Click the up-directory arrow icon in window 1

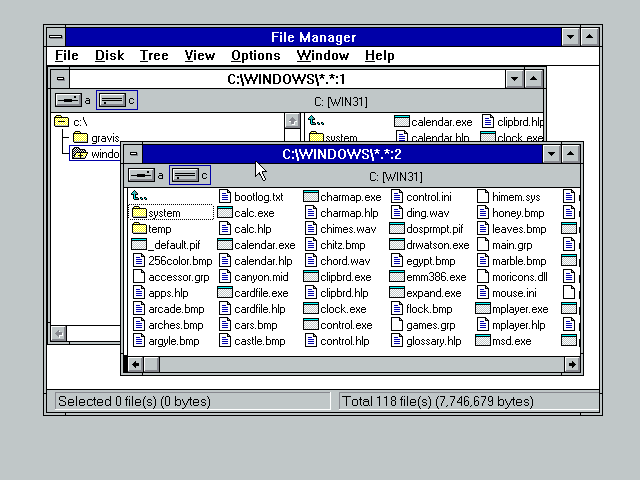(x=316, y=121)
